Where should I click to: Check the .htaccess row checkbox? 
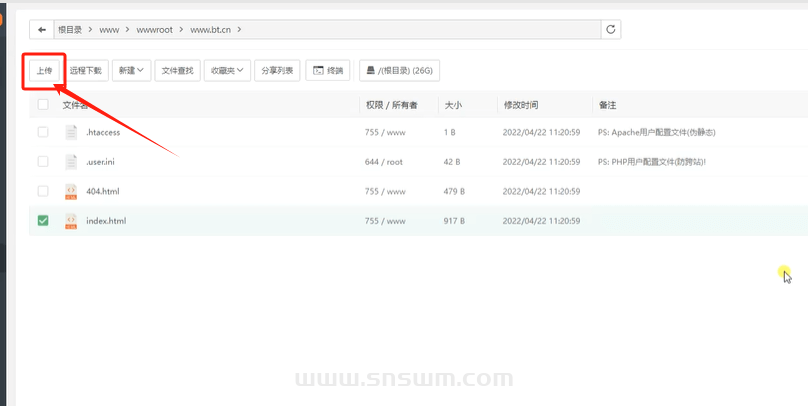[43, 132]
